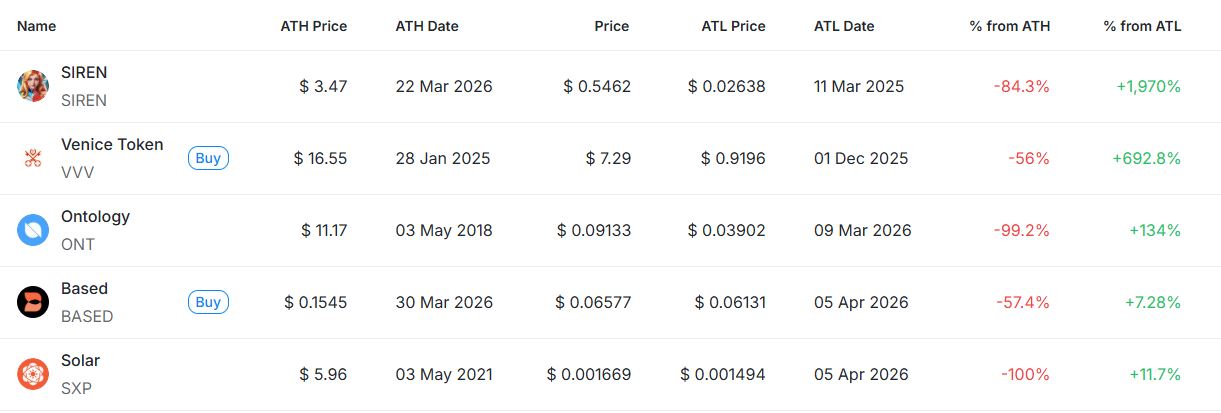
Task: Sort table by Price column header
Action: point(612,26)
